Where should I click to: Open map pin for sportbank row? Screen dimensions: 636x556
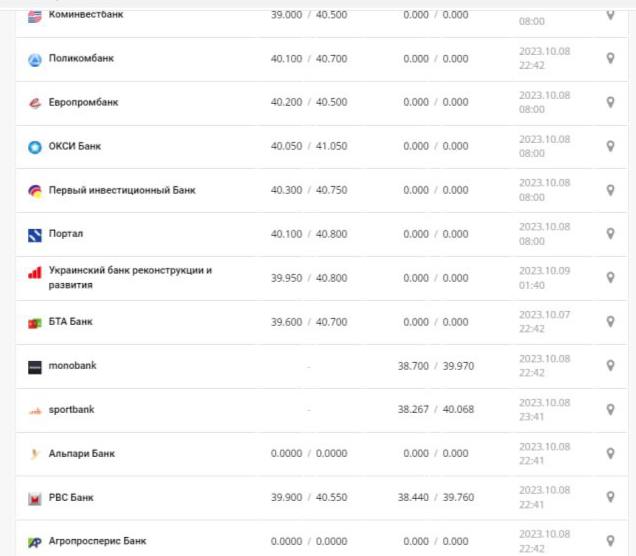(x=610, y=410)
